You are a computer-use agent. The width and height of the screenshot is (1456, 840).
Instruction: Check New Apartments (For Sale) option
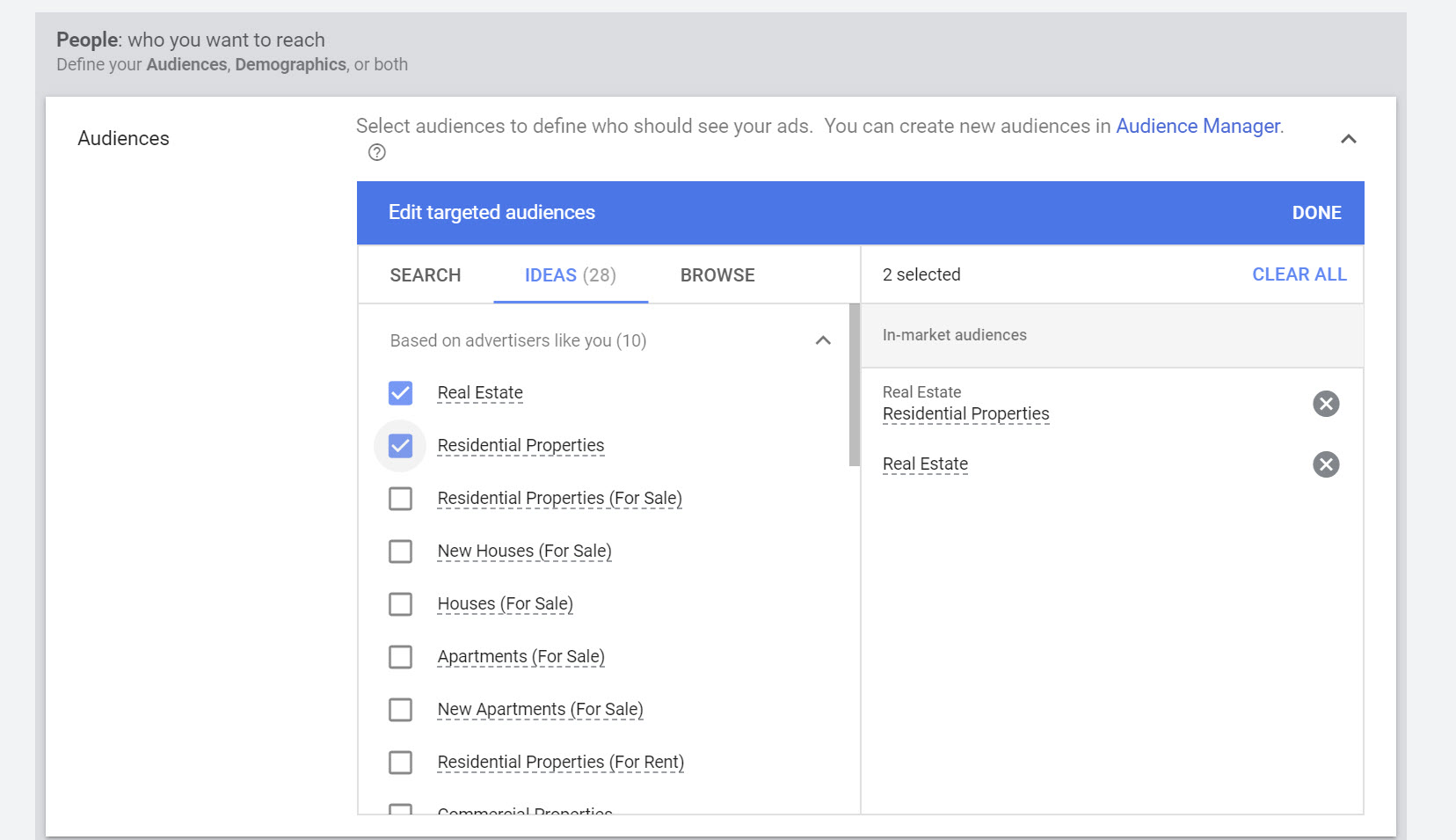(401, 710)
